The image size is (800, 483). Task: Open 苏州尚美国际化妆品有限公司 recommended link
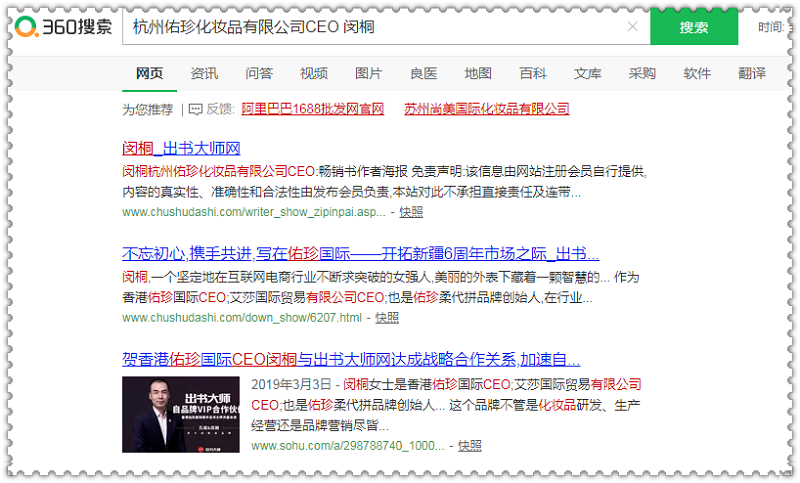pos(487,109)
